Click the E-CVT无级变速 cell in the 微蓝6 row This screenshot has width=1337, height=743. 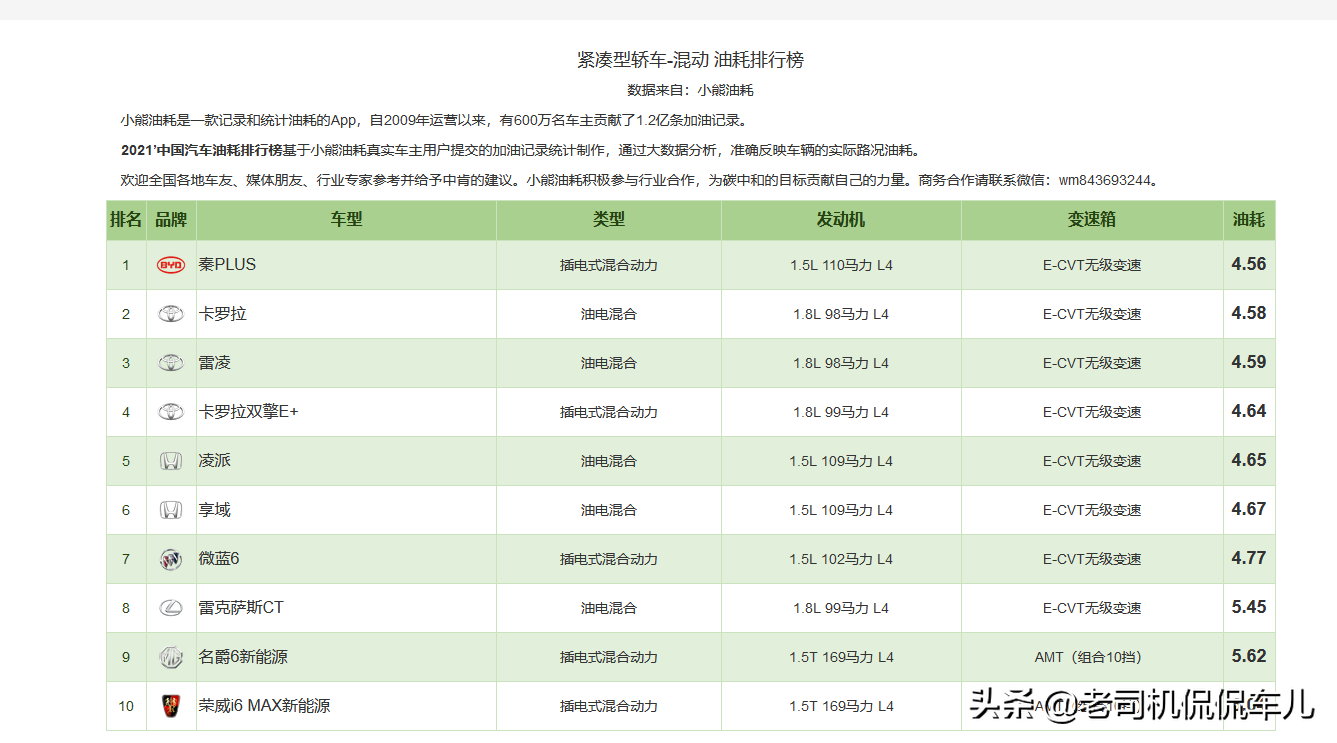pyautogui.click(x=1092, y=560)
